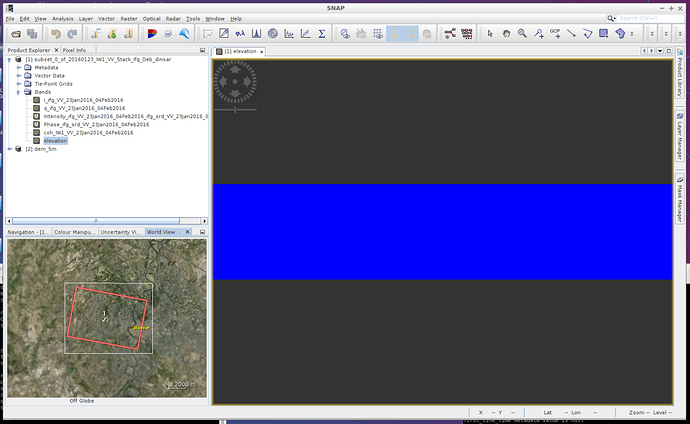Choose the hand panning tool

(x=506, y=33)
